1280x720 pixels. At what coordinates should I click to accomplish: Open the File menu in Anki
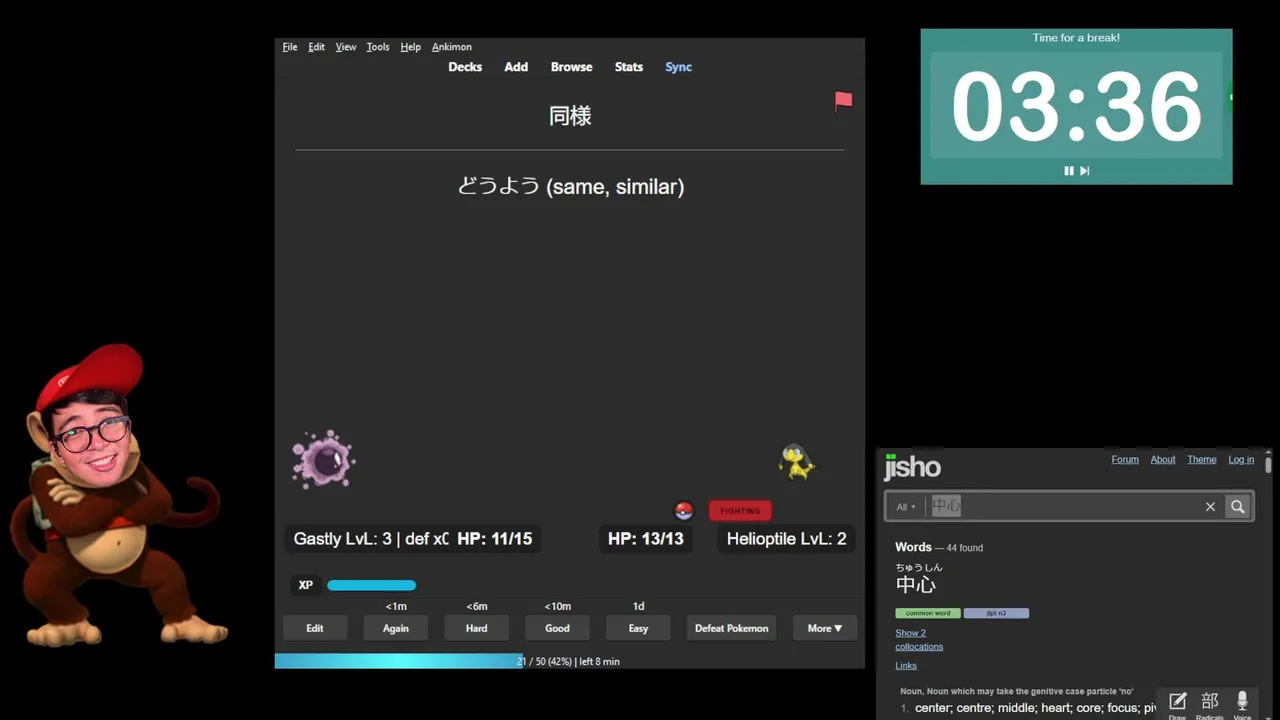point(290,47)
